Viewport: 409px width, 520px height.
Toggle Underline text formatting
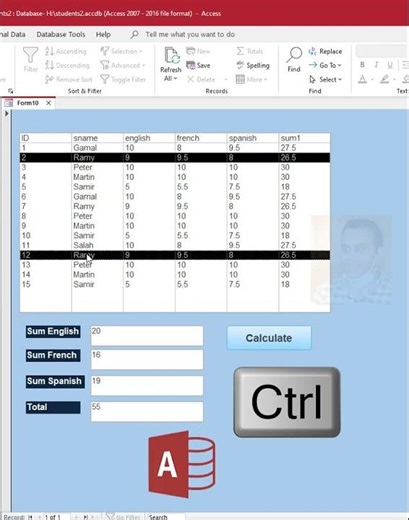390,65
